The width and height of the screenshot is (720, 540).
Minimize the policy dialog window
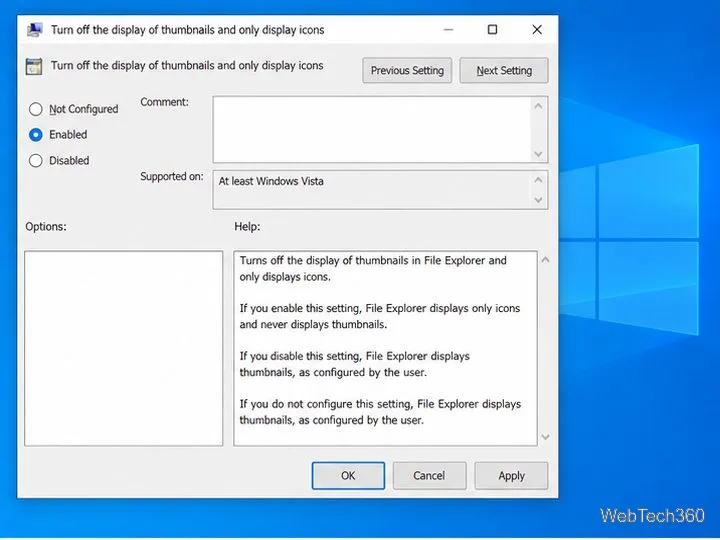tap(448, 30)
